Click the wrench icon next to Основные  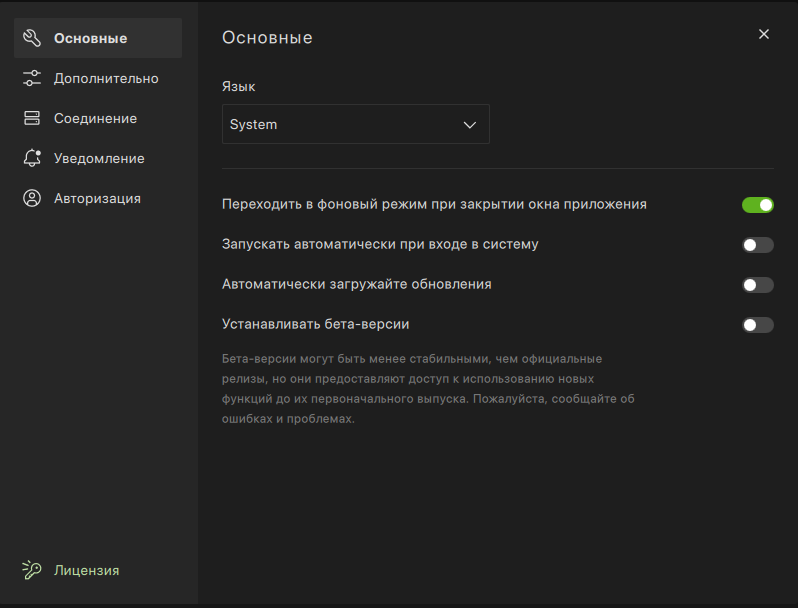(32, 38)
